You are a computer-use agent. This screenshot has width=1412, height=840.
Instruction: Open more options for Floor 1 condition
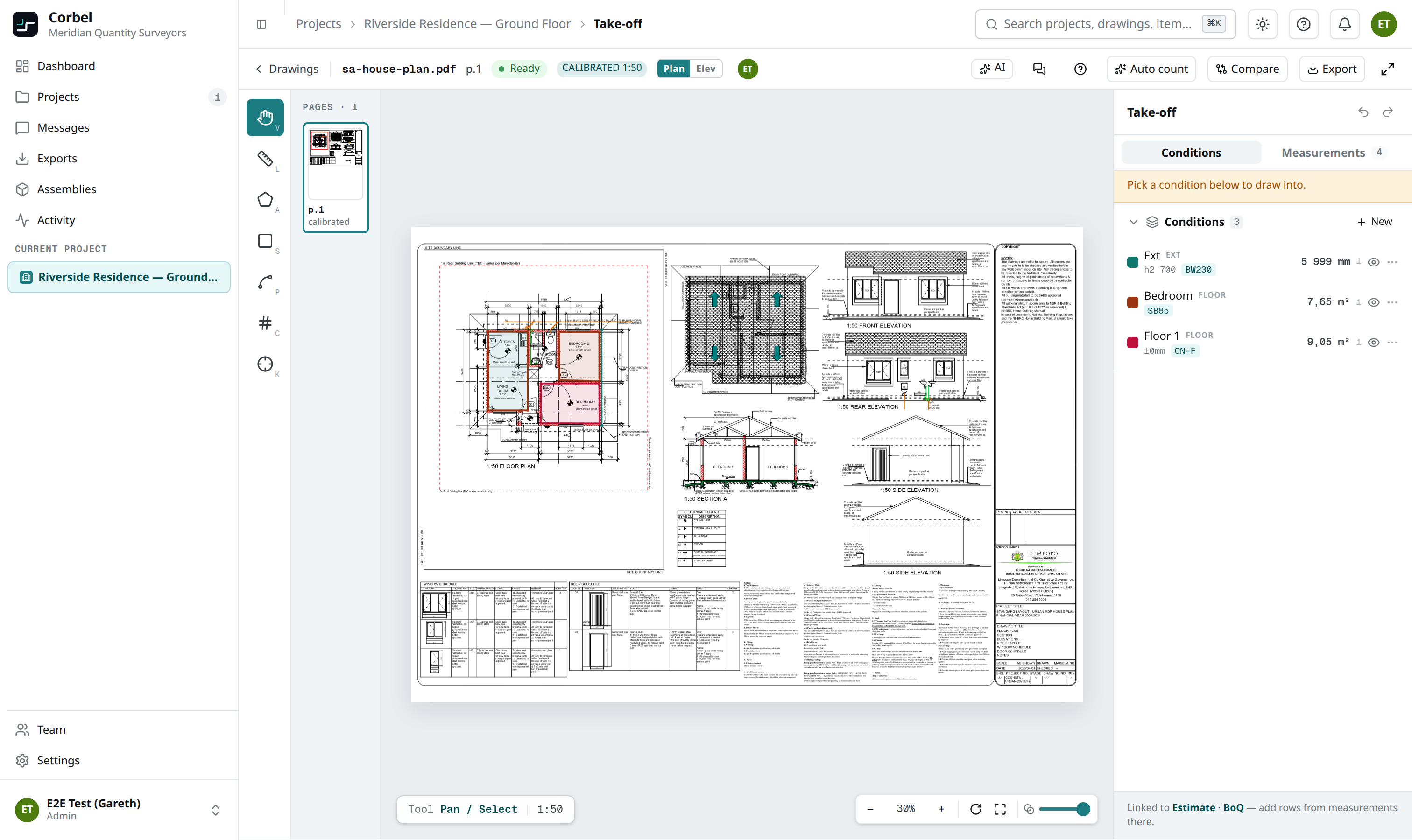pyautogui.click(x=1393, y=343)
